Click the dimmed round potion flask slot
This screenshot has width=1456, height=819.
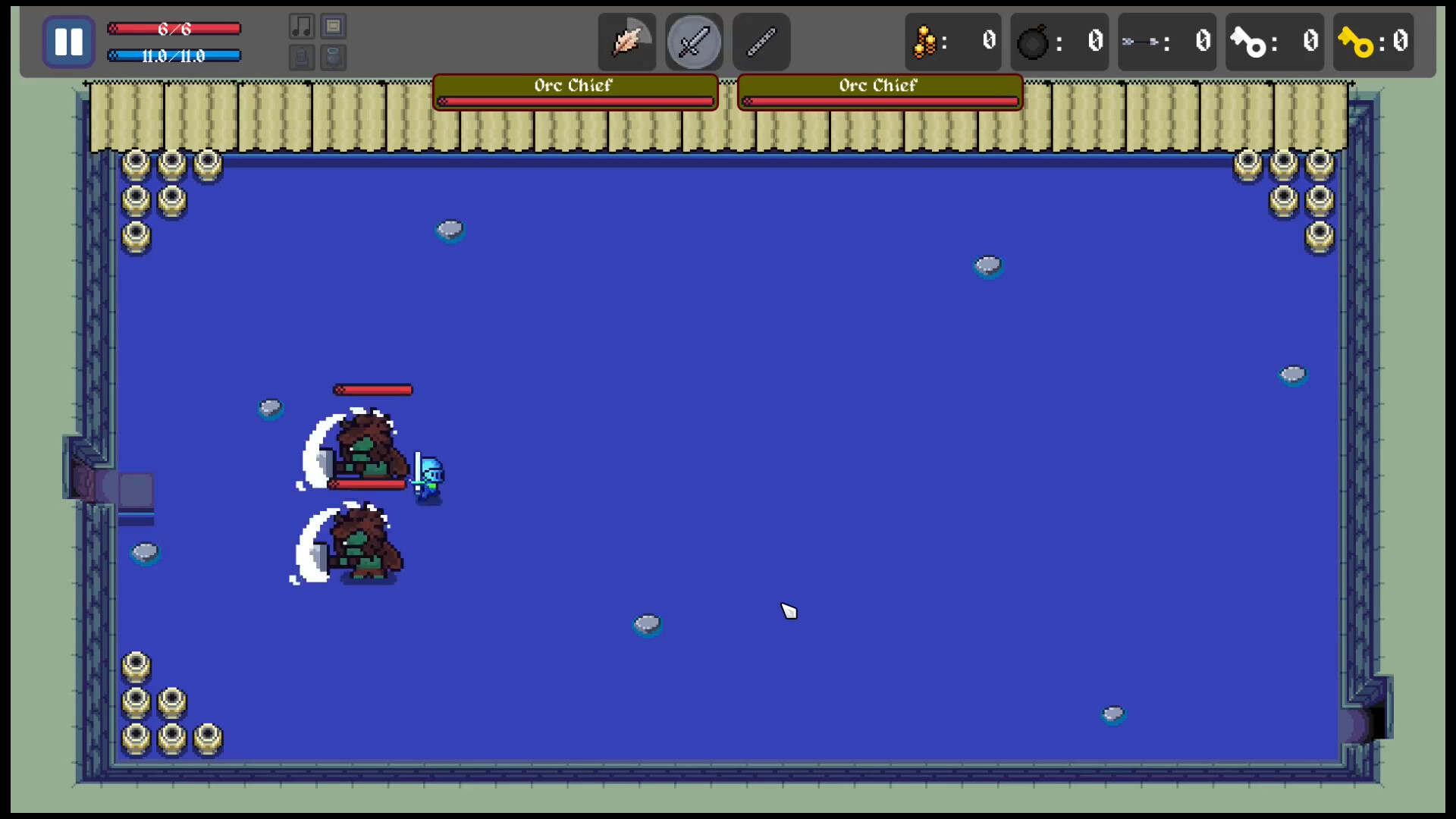point(333,58)
